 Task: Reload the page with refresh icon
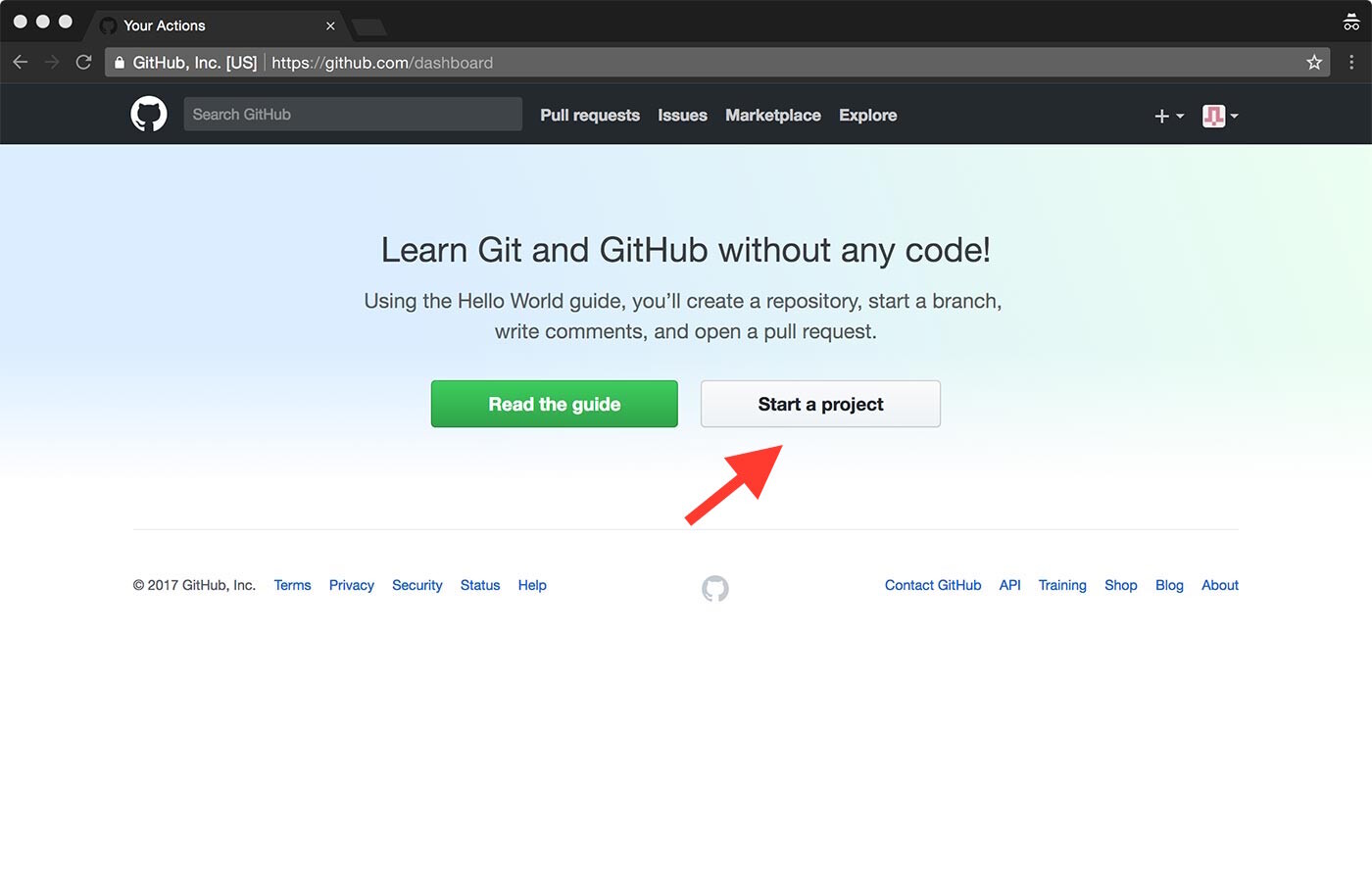pos(84,63)
